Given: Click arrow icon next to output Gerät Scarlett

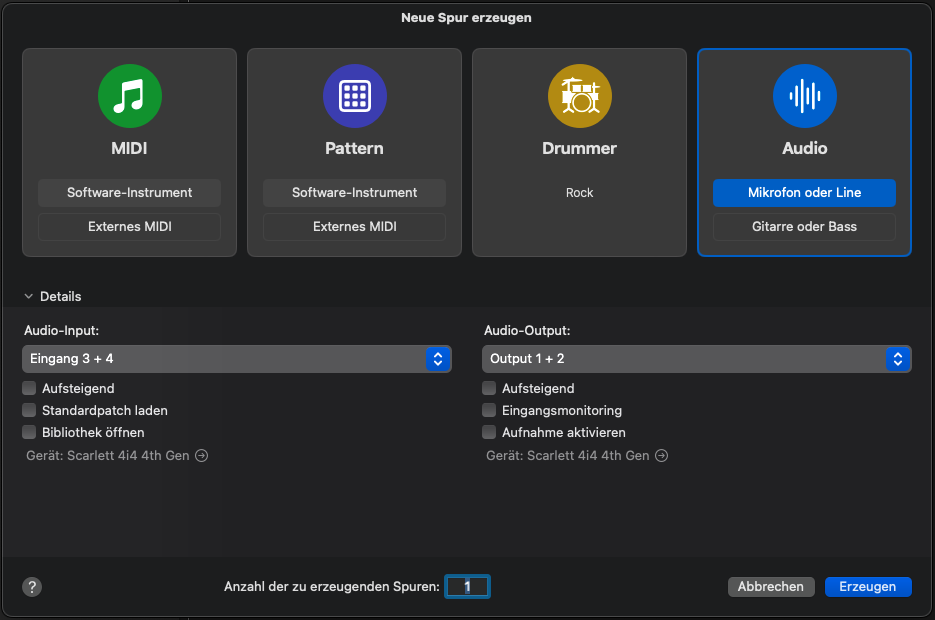Looking at the screenshot, I should coord(662,456).
